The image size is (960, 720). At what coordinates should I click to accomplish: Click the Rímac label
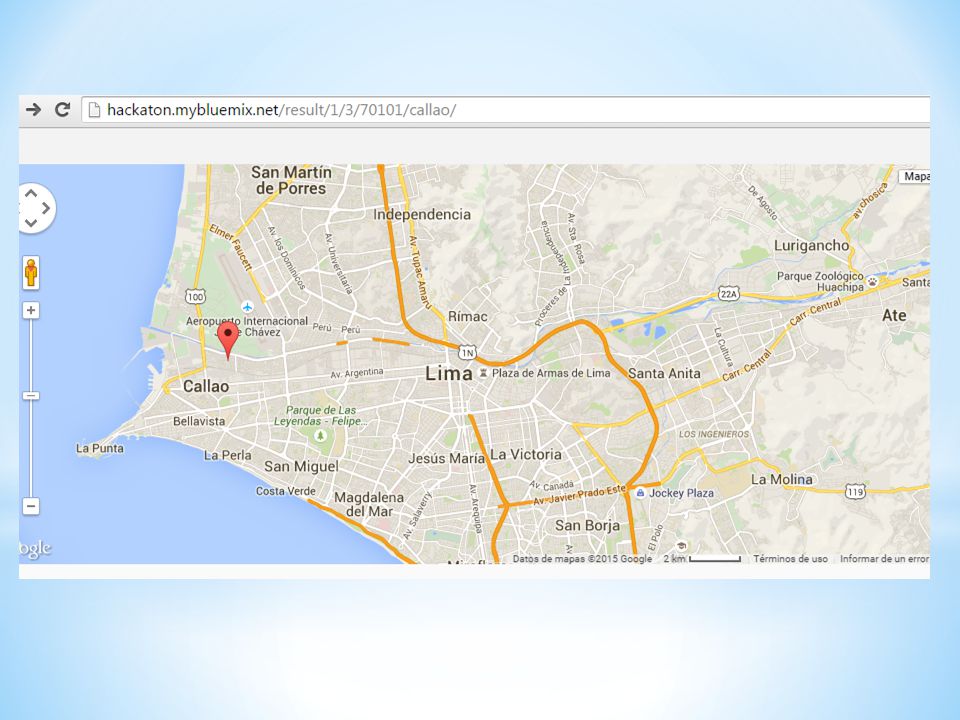(468, 317)
